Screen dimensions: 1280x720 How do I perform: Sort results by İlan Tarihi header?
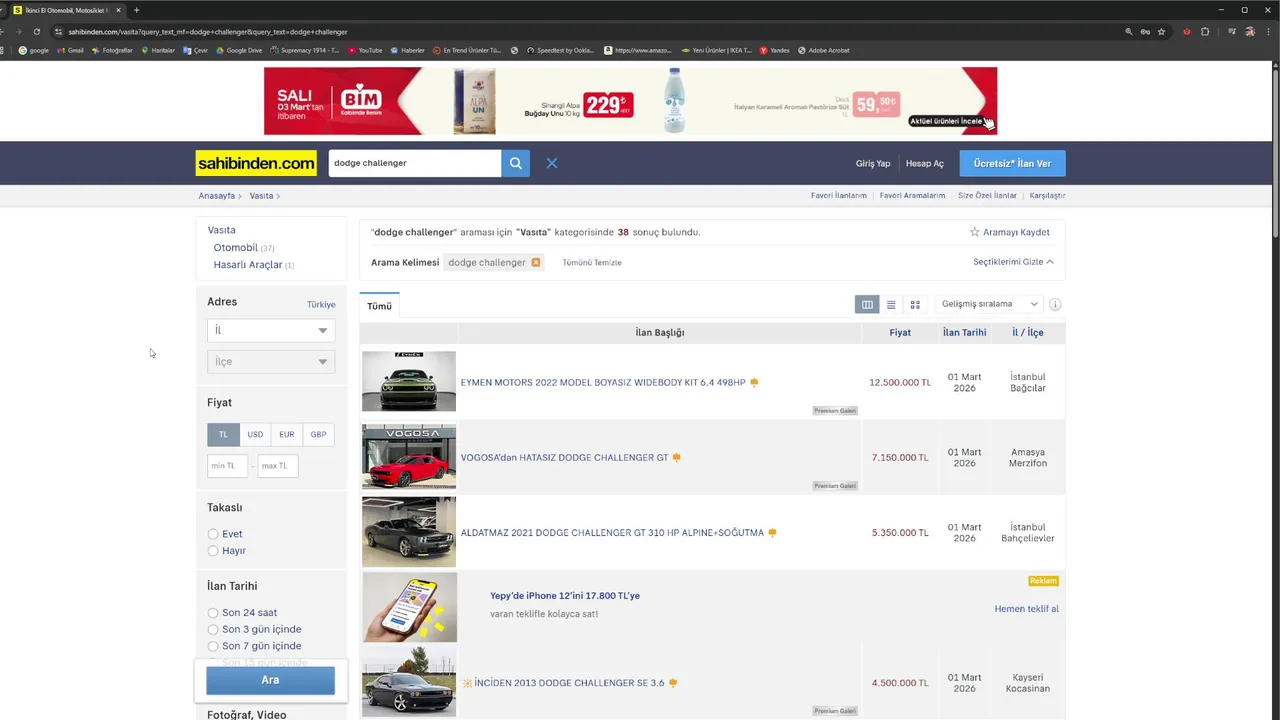pyautogui.click(x=964, y=333)
